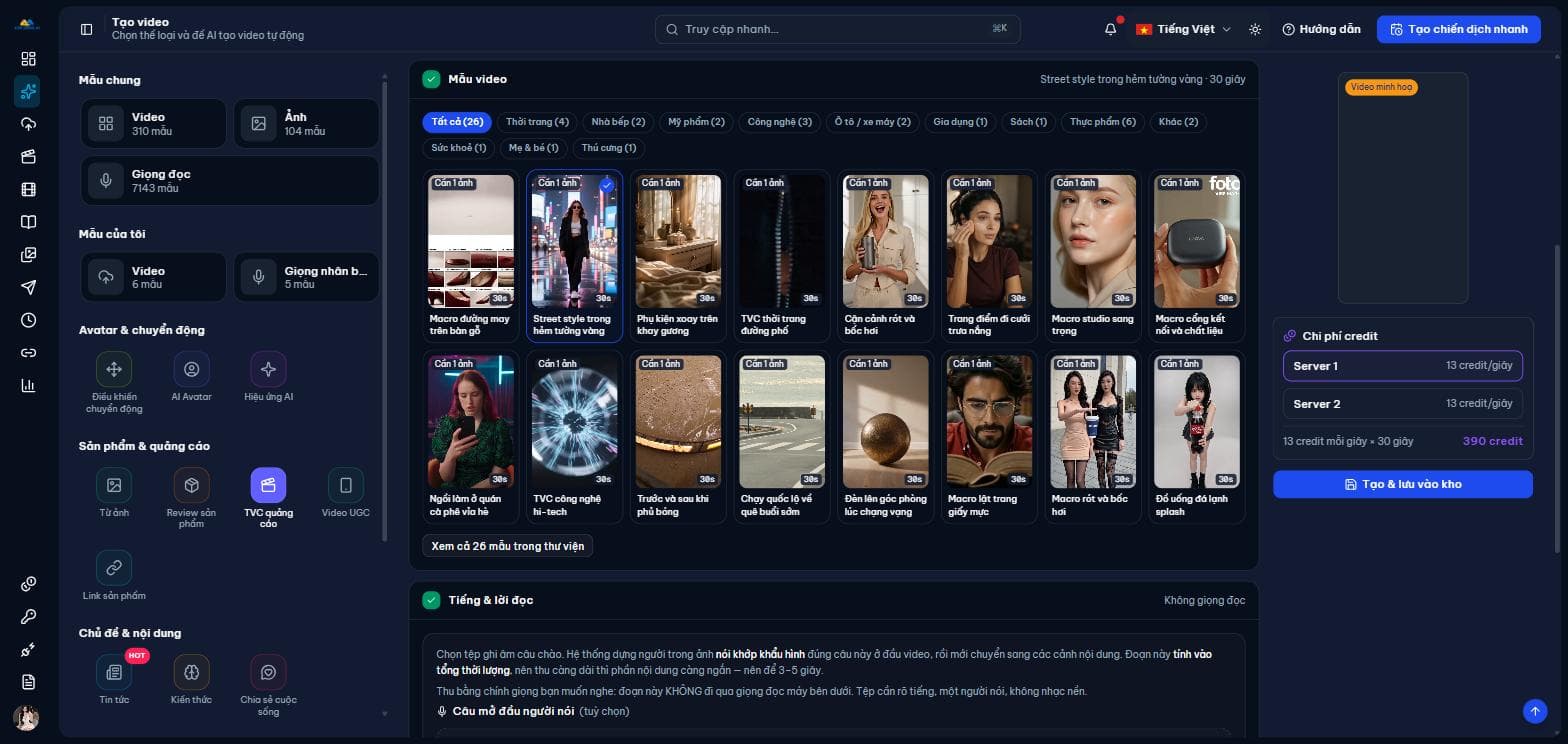
Task: Open the clapperboard icon in left sidebar
Action: [28, 156]
